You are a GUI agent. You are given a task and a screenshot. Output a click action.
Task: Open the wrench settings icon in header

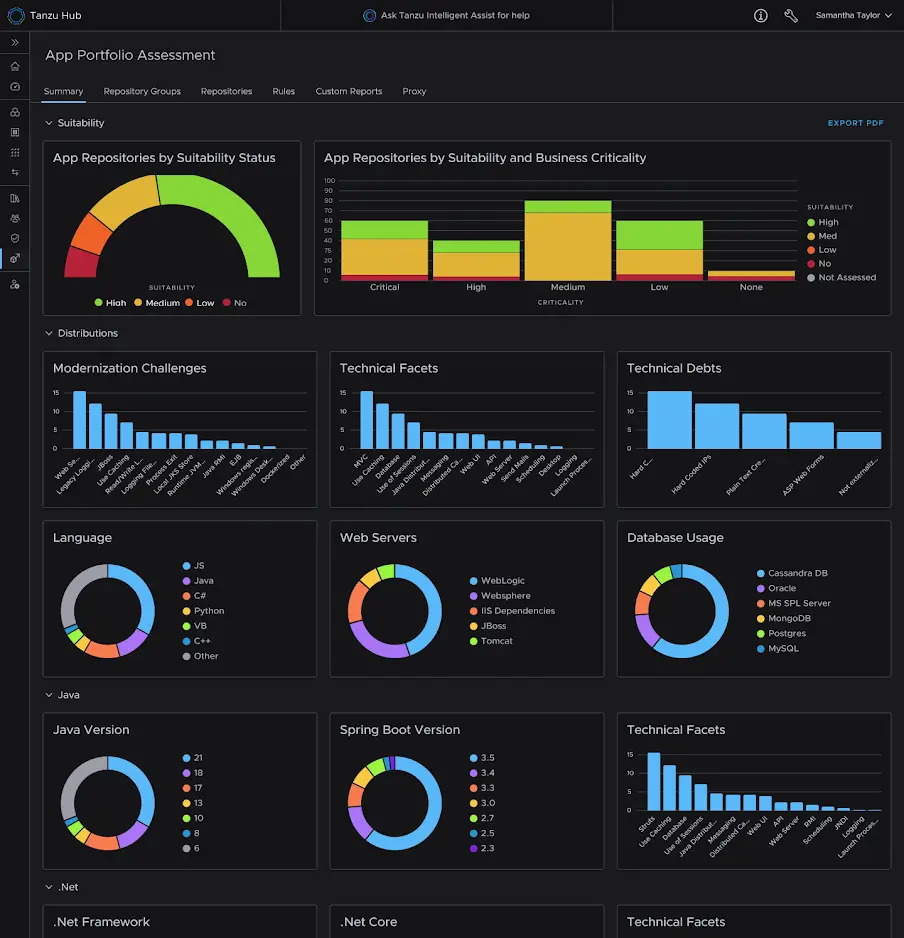tap(791, 16)
